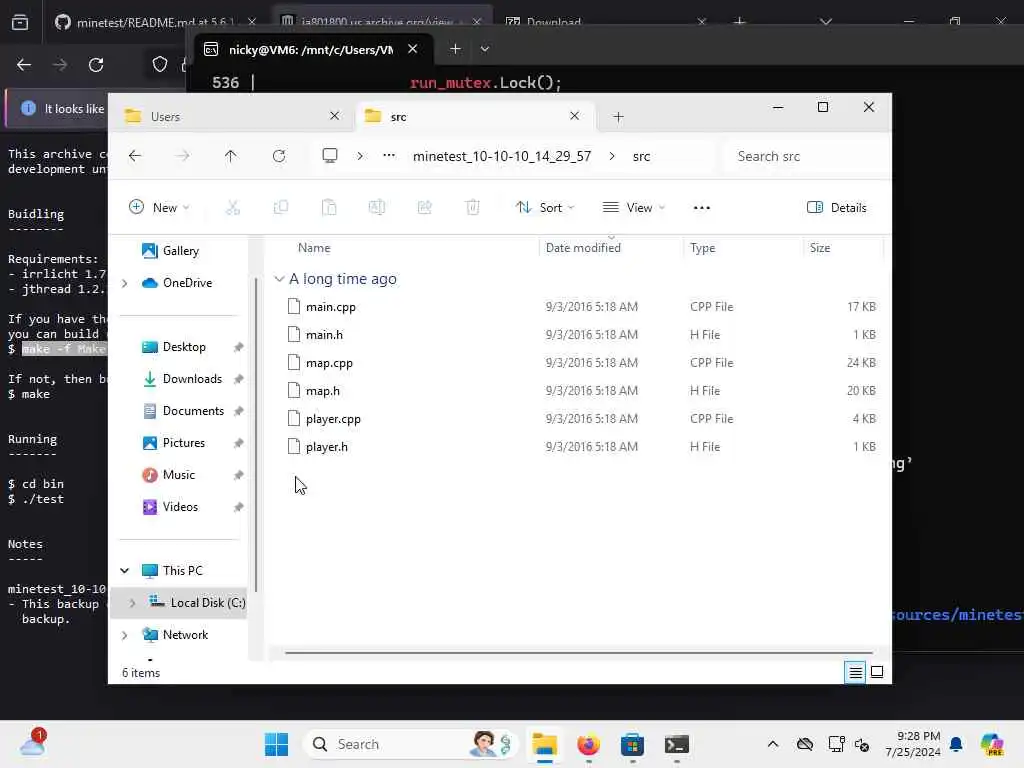This screenshot has width=1024, height=768.
Task: Collapse This PC in navigation pane
Action: point(125,571)
